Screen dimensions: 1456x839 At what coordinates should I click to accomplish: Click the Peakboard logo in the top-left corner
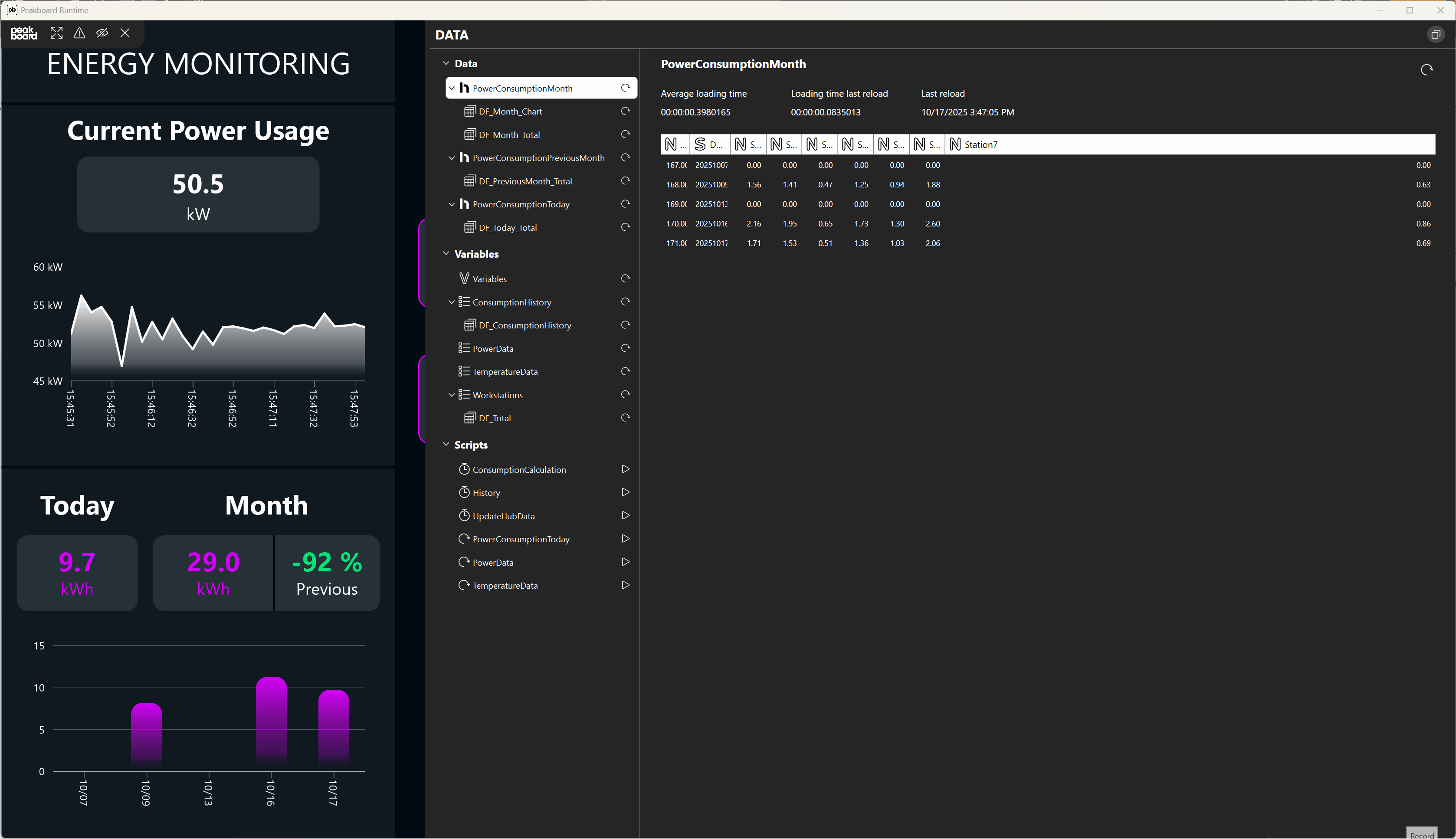23,33
